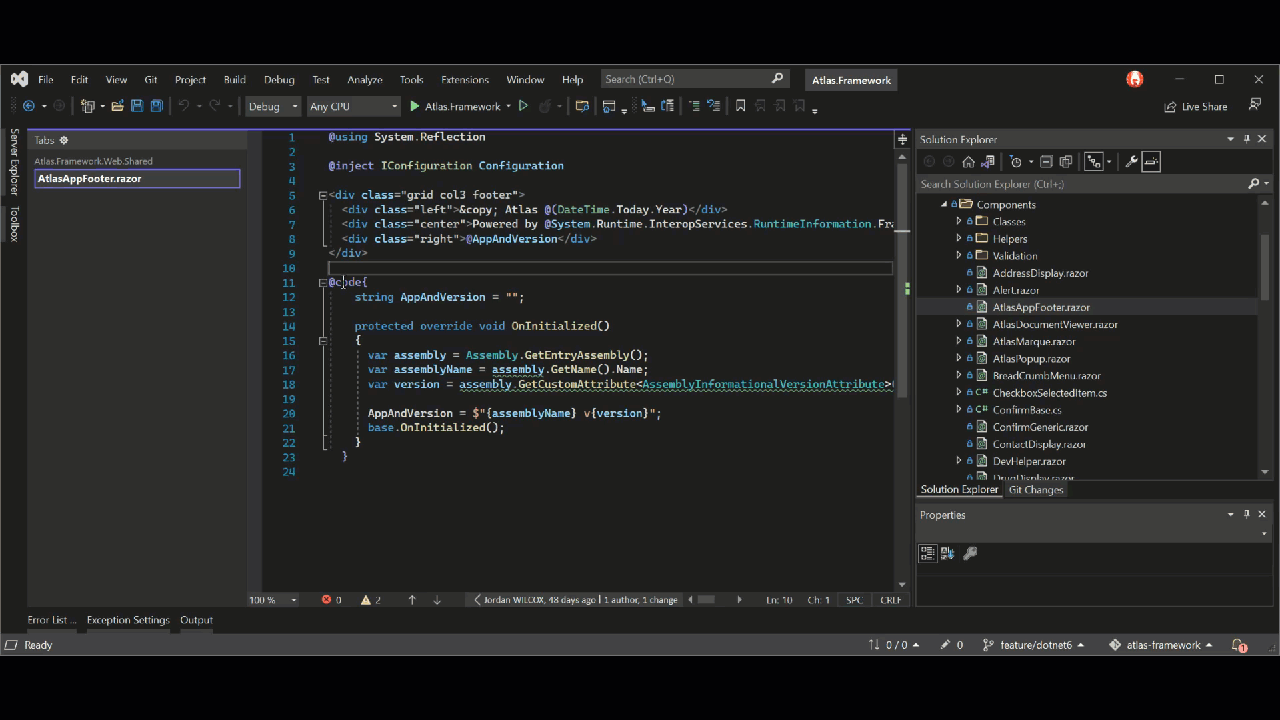Viewport: 1280px width, 720px height.
Task: Switch to the Git Changes tab
Action: pyautogui.click(x=1036, y=490)
